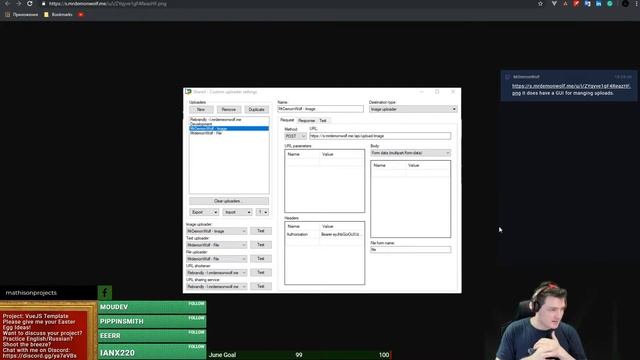Click the Body table Value column header
The image size is (640, 360).
click(x=428, y=165)
